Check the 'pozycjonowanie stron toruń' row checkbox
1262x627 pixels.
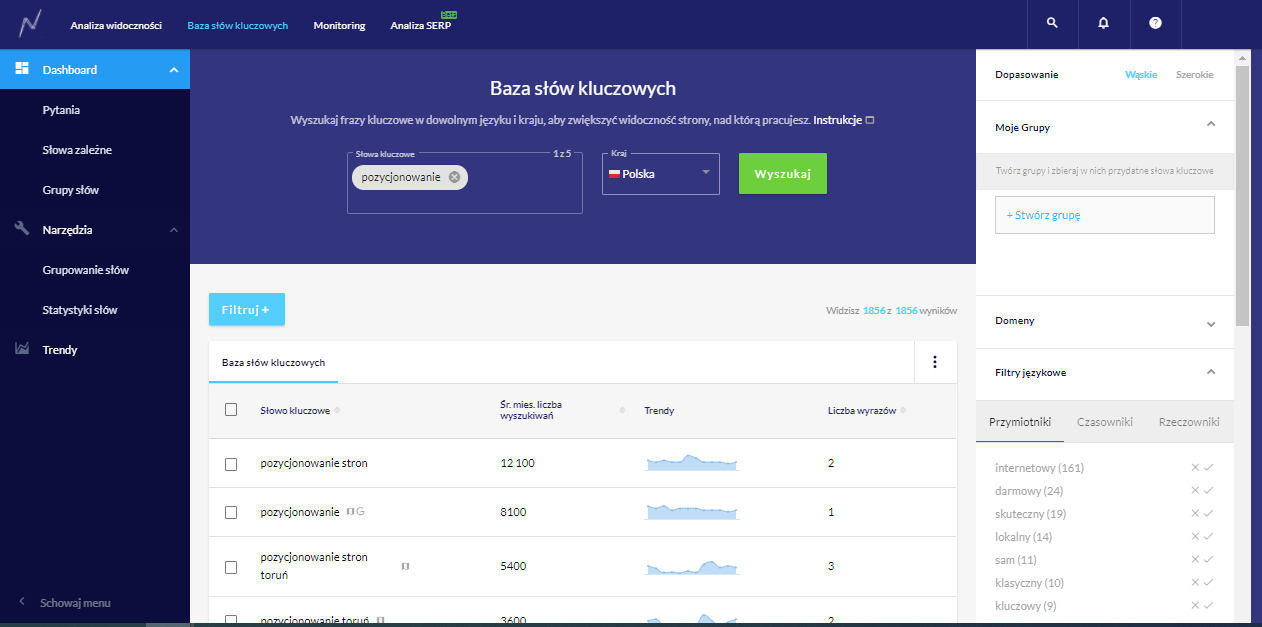pyautogui.click(x=231, y=567)
